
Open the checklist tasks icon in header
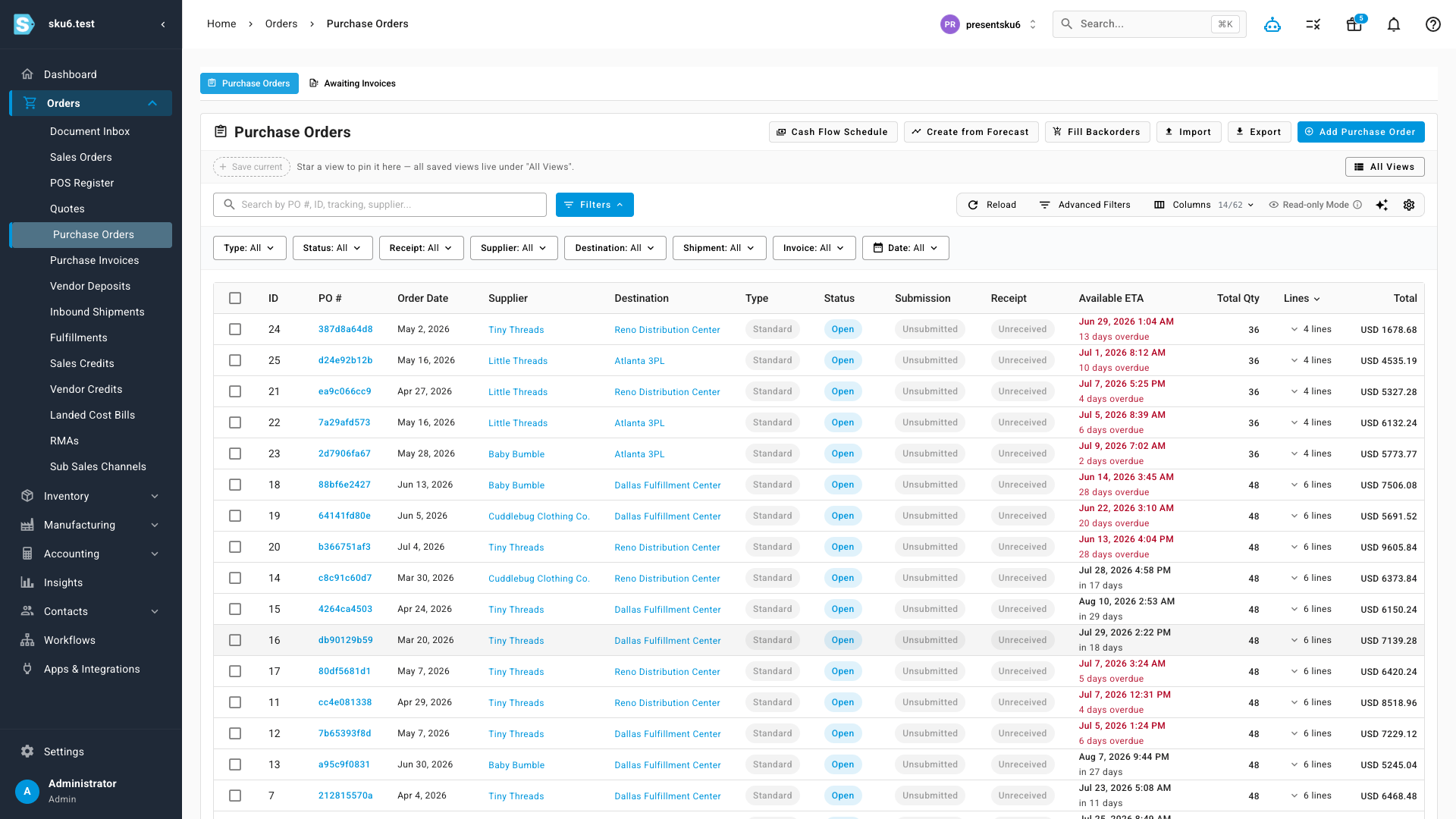click(x=1313, y=24)
